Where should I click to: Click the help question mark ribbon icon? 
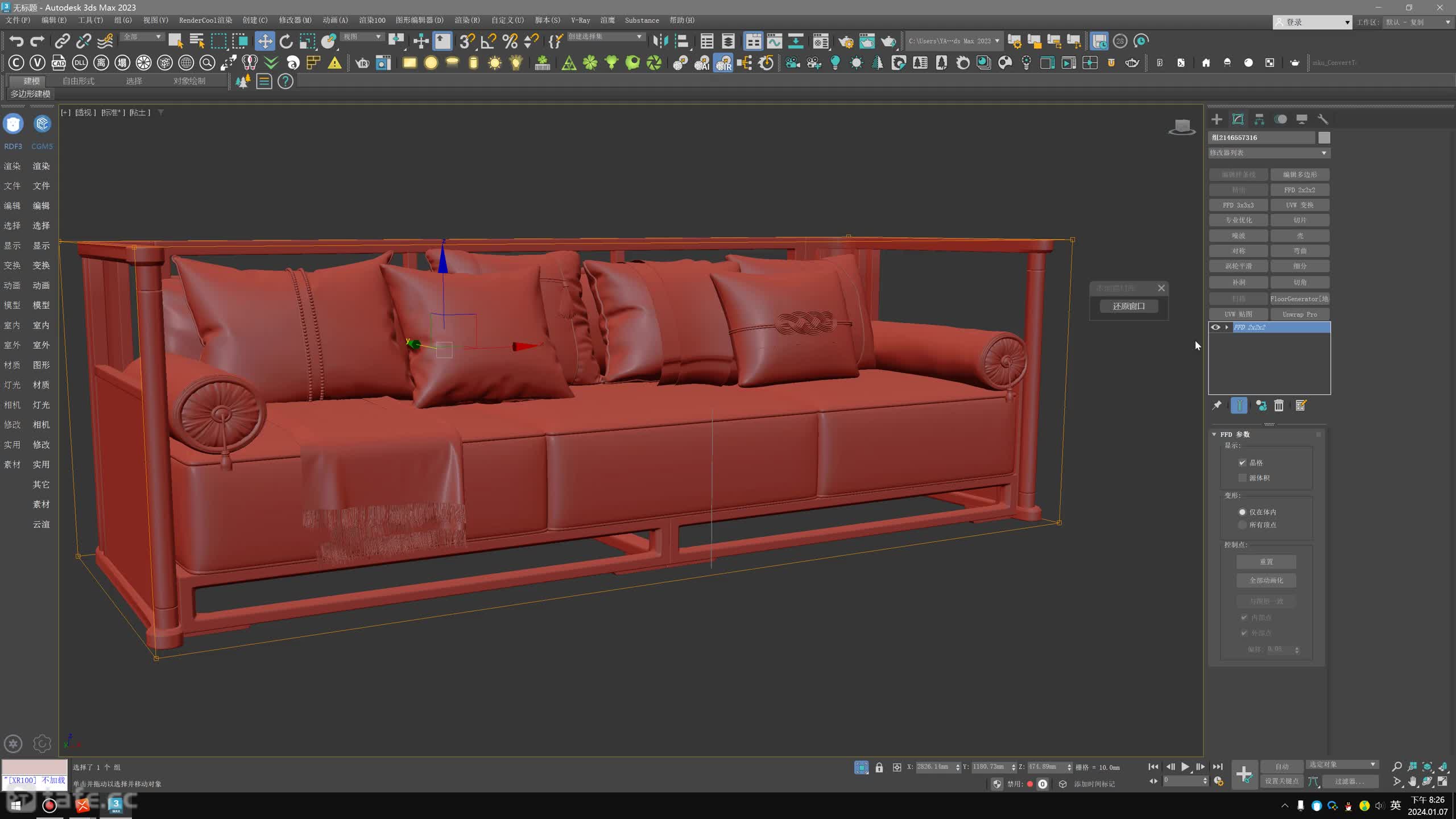(286, 81)
